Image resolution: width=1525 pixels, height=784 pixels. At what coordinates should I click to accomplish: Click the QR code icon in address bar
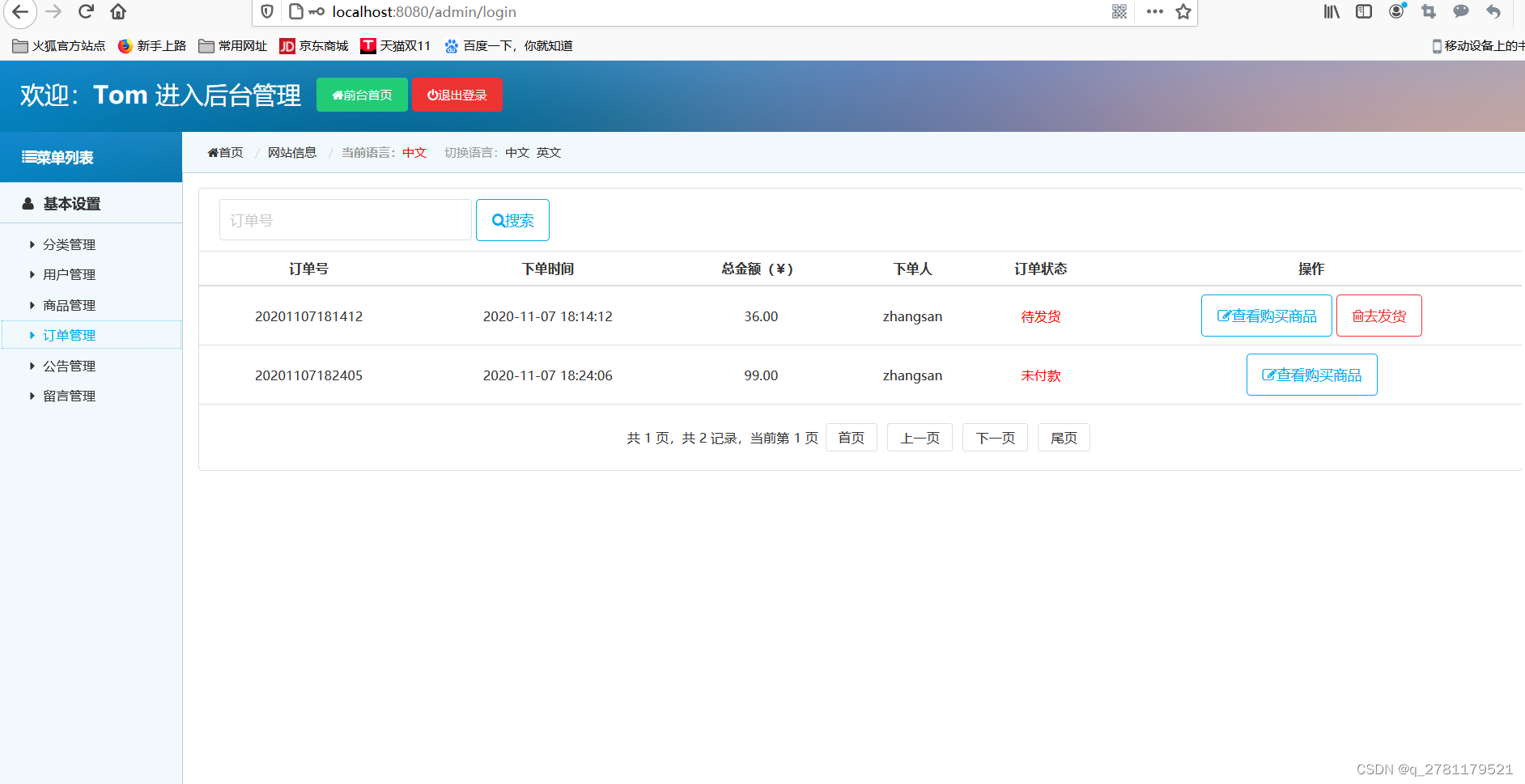1119,11
